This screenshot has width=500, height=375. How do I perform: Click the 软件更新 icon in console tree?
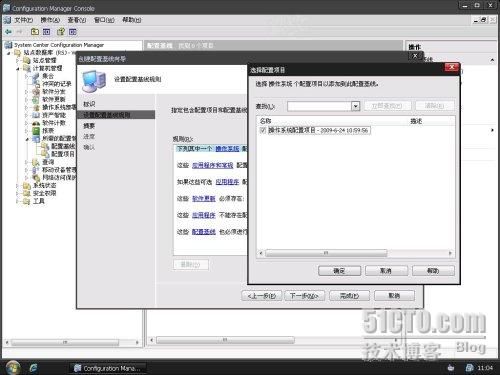point(36,99)
